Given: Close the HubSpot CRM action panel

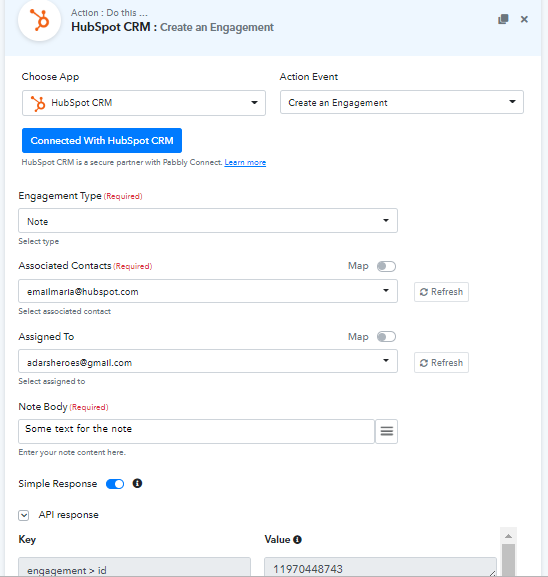Looking at the screenshot, I should 524,19.
